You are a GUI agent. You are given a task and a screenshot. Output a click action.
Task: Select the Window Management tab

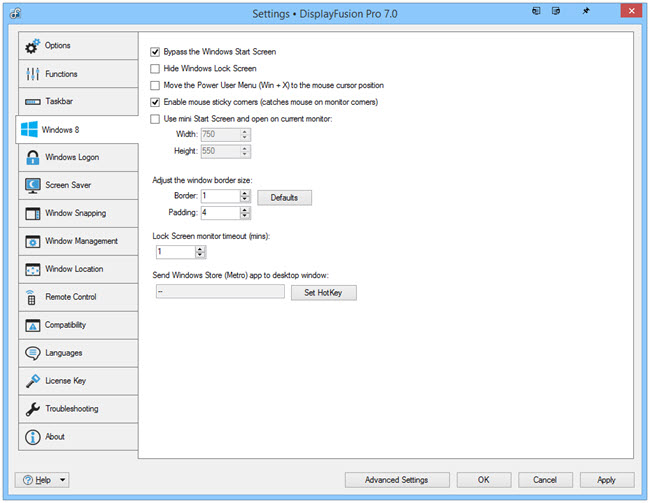point(78,241)
